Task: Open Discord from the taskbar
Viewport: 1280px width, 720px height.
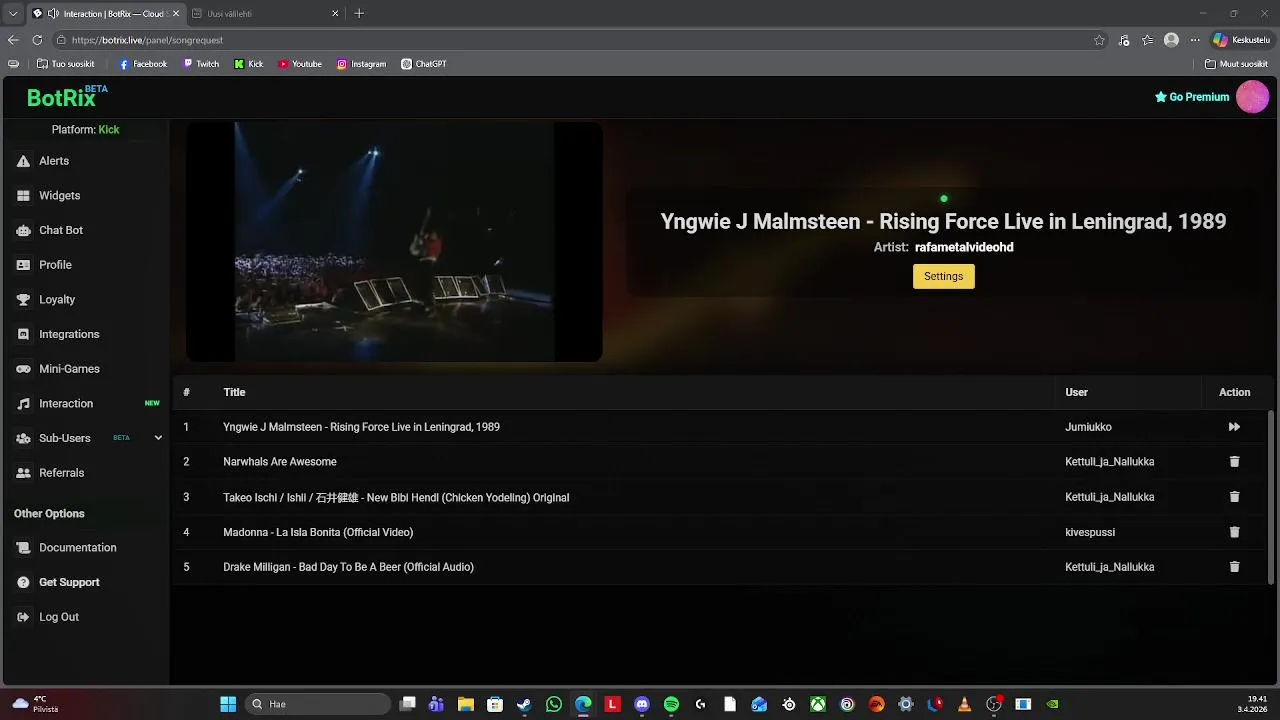Action: pos(642,704)
